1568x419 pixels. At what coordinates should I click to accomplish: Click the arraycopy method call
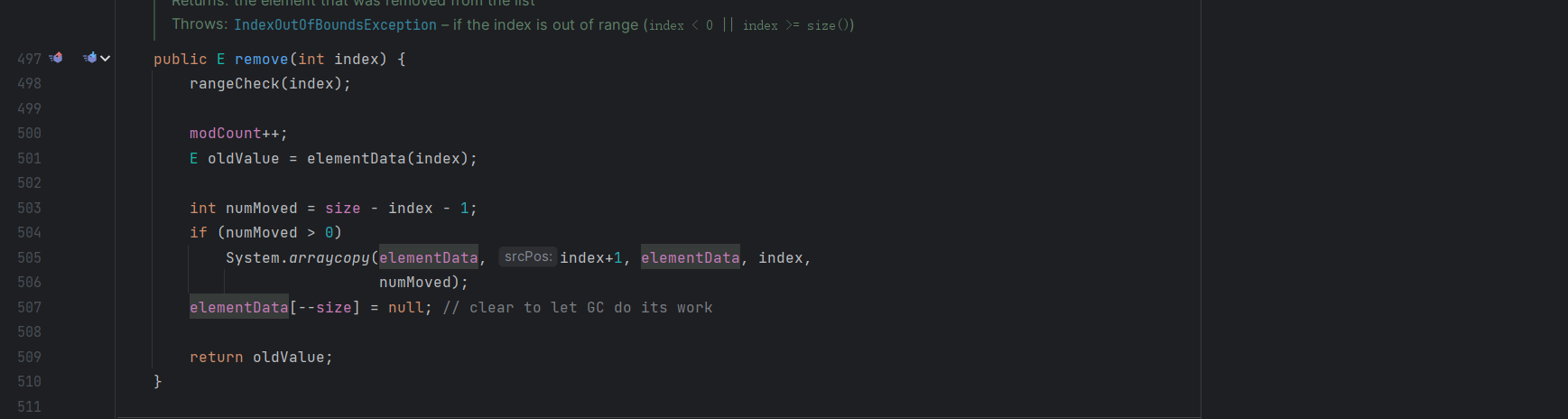(329, 257)
